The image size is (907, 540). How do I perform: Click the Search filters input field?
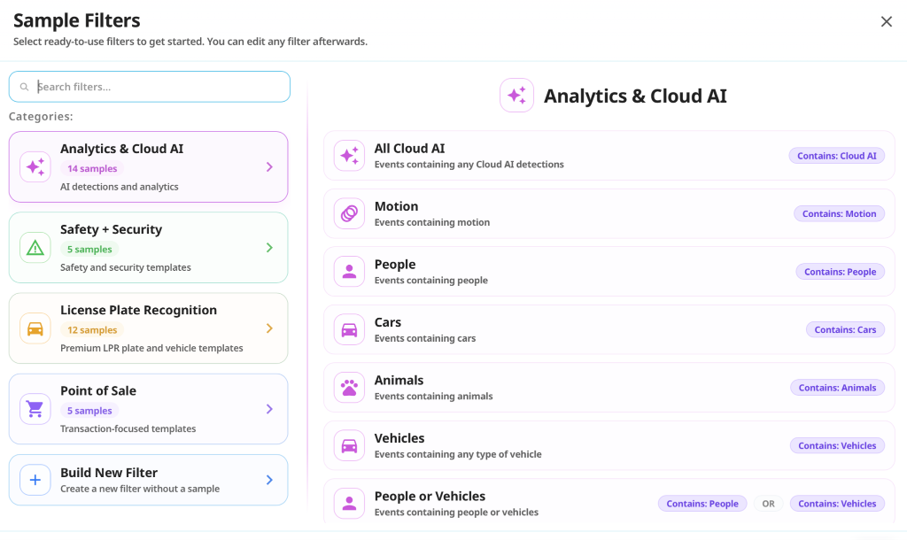tap(150, 87)
